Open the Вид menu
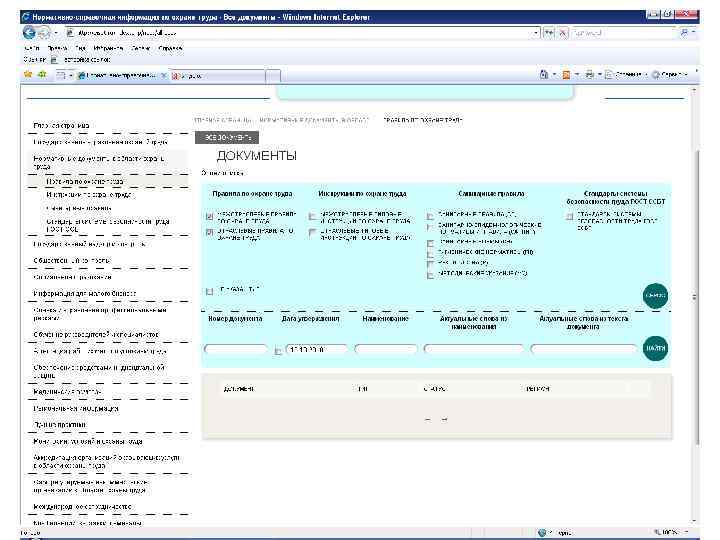 [80, 48]
